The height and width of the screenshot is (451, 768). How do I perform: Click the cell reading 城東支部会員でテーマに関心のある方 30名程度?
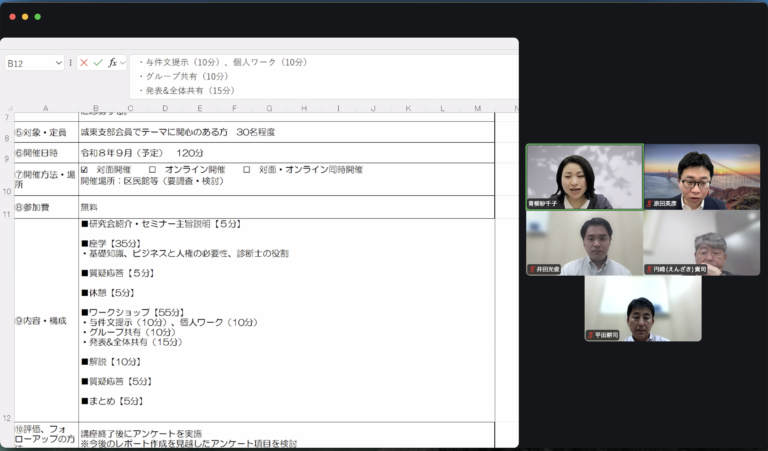point(287,132)
